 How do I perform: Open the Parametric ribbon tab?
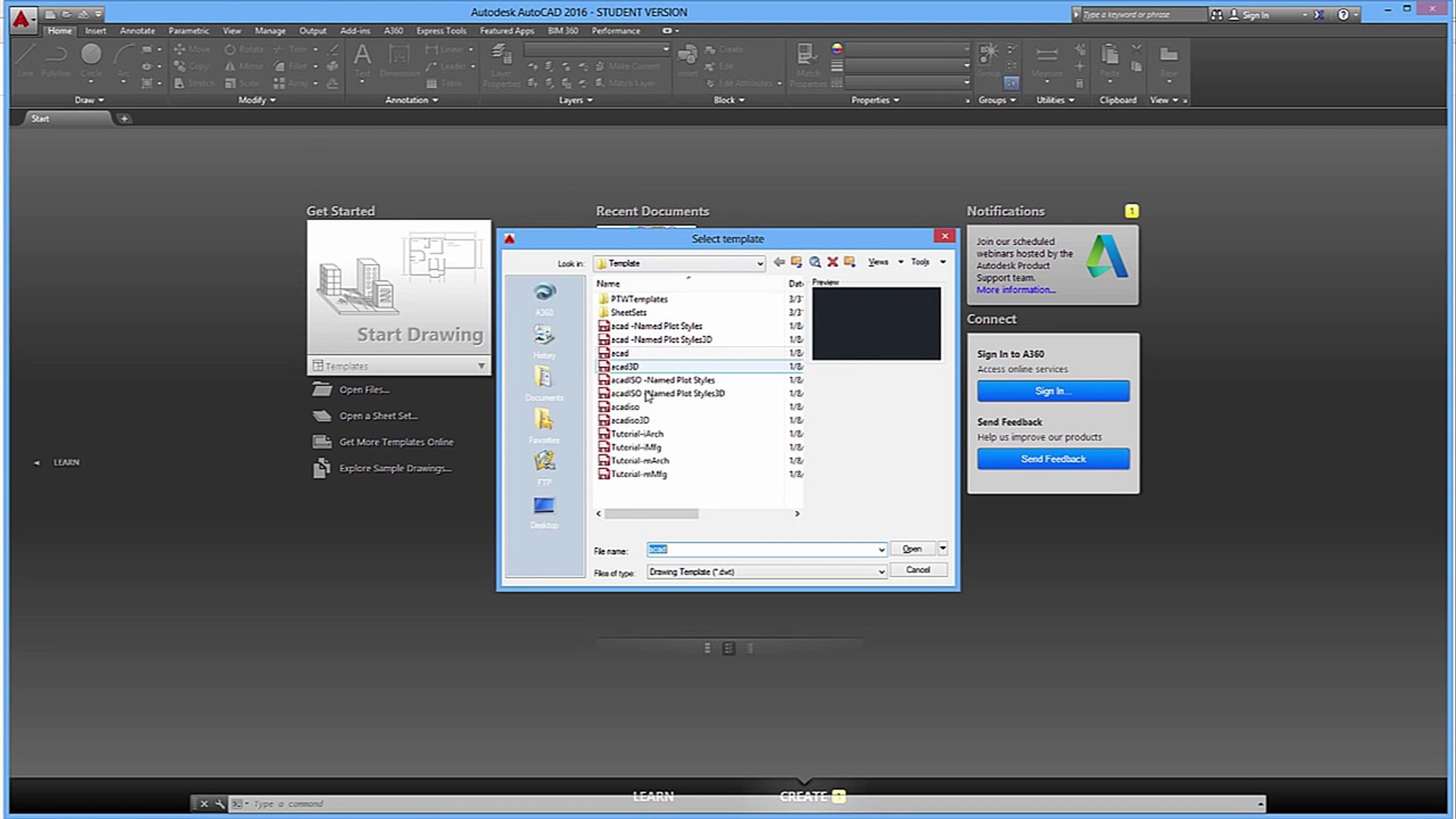click(x=189, y=31)
